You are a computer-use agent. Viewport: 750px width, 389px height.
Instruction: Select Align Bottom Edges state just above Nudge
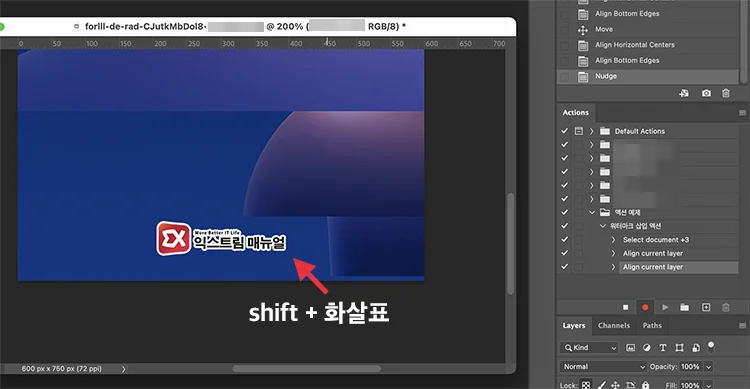[x=648, y=61]
